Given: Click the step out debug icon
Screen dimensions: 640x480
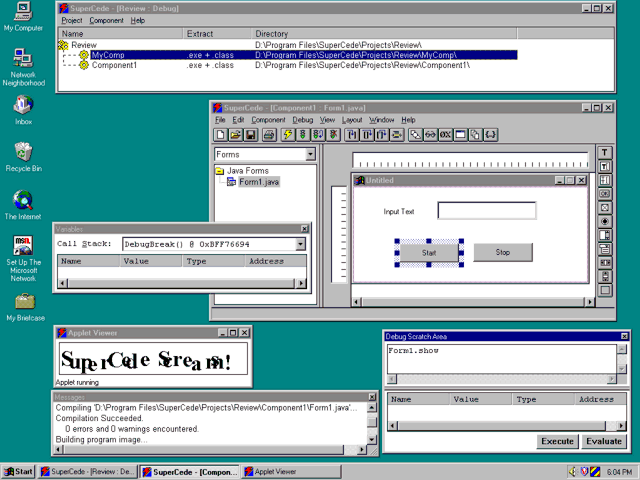Looking at the screenshot, I should pos(381,135).
